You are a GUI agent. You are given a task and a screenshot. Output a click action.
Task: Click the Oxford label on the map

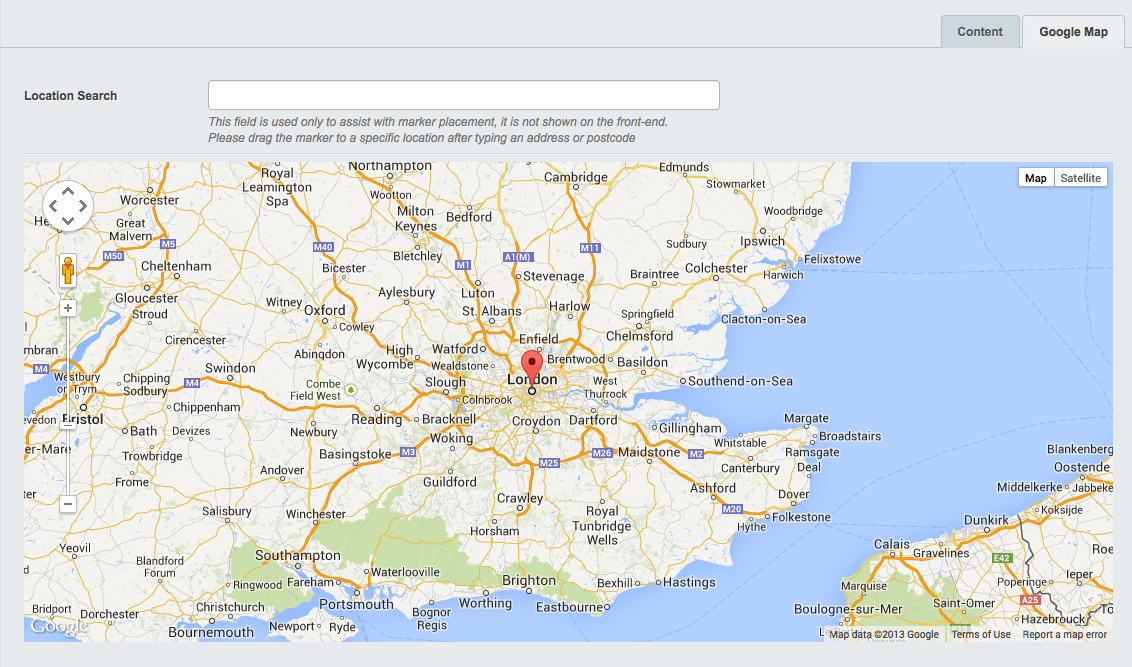tap(324, 310)
